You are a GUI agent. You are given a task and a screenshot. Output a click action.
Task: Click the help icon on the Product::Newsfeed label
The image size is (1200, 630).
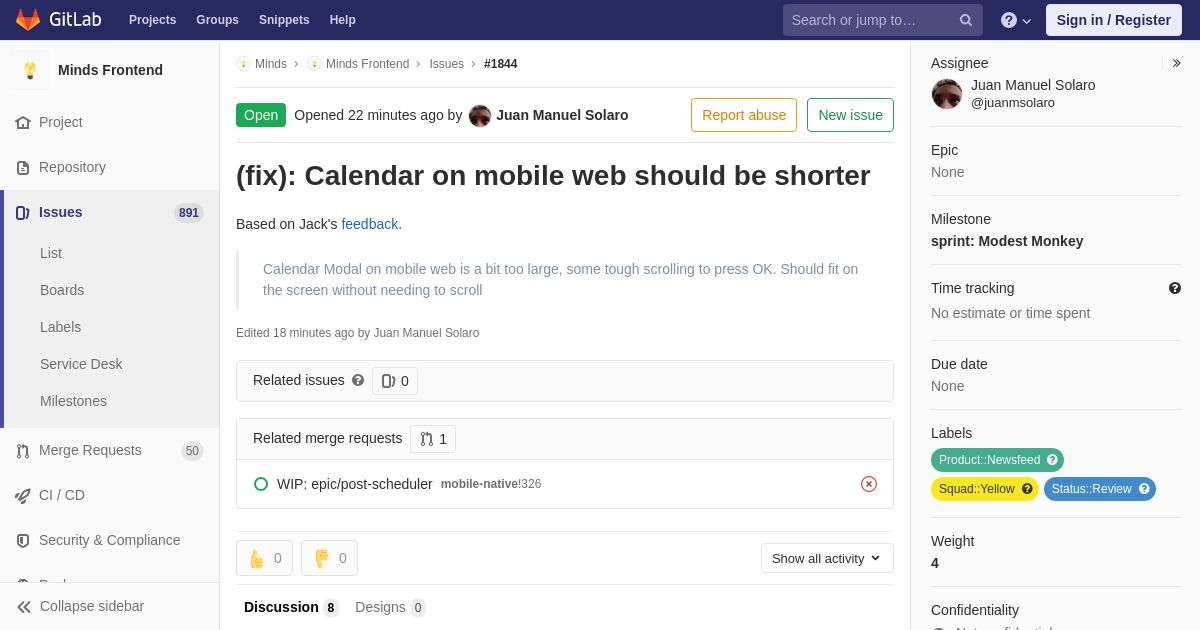pyautogui.click(x=1052, y=460)
